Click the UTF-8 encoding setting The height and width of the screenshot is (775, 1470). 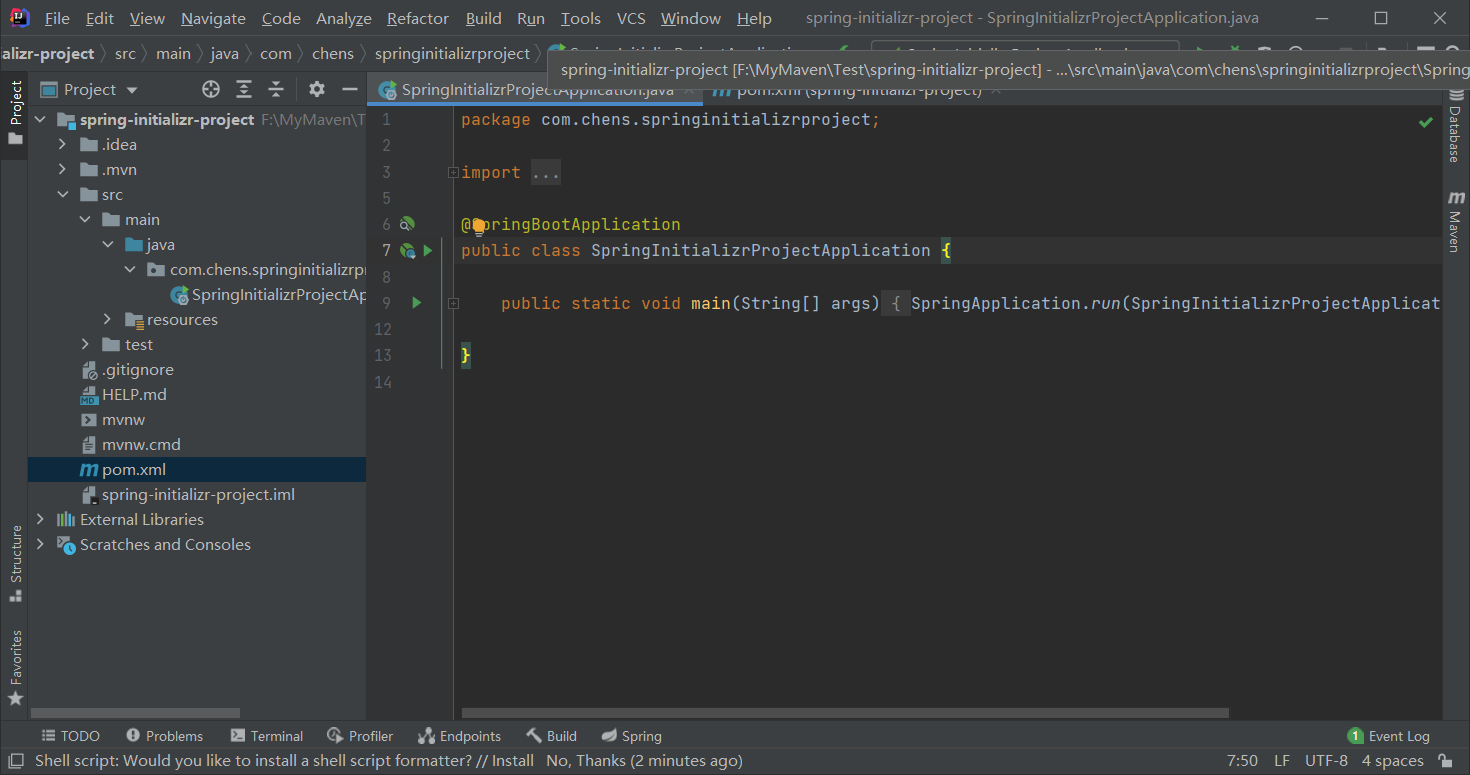pos(1326,761)
